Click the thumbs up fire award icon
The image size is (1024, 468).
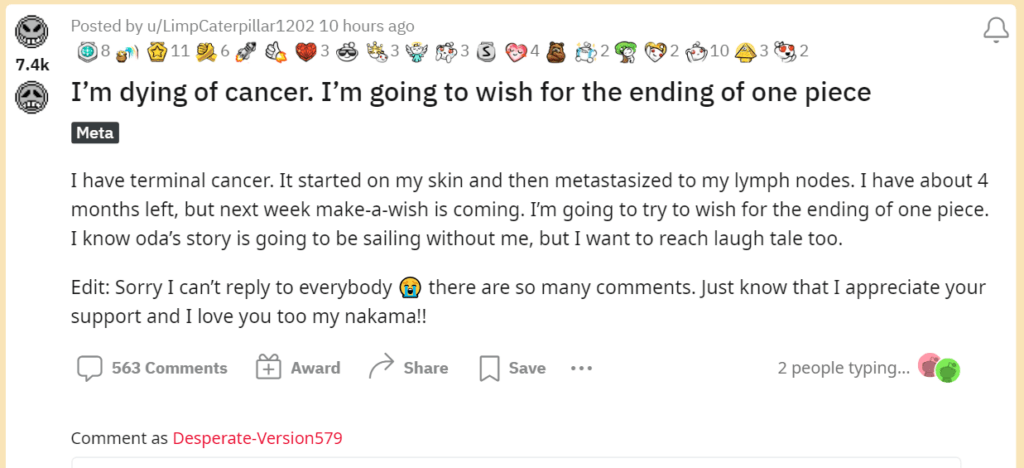click(x=278, y=51)
